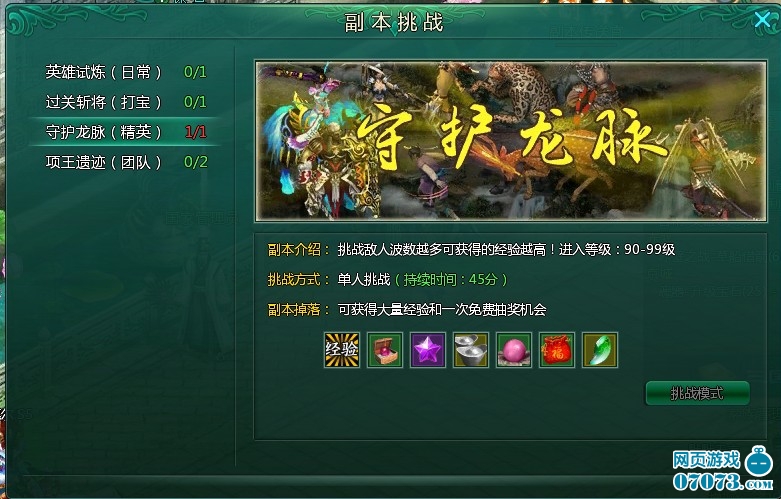Click the green jade reward icon
Viewport: 781px width, 499px height.
click(600, 350)
